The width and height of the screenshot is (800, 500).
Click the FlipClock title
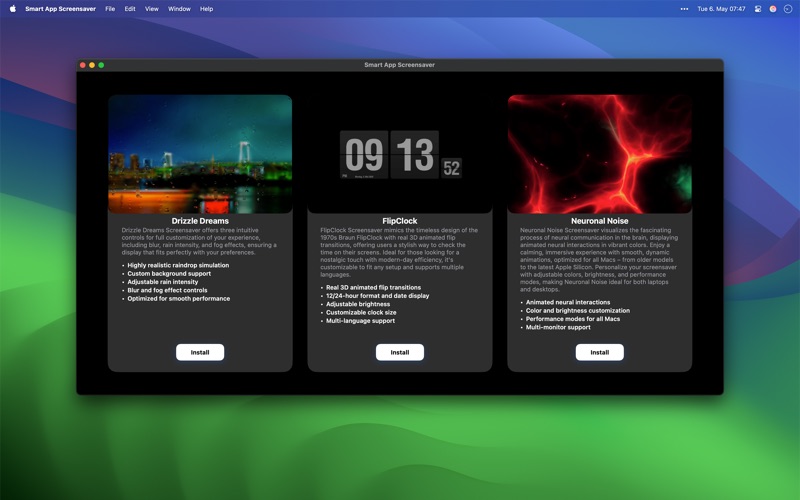(399, 221)
